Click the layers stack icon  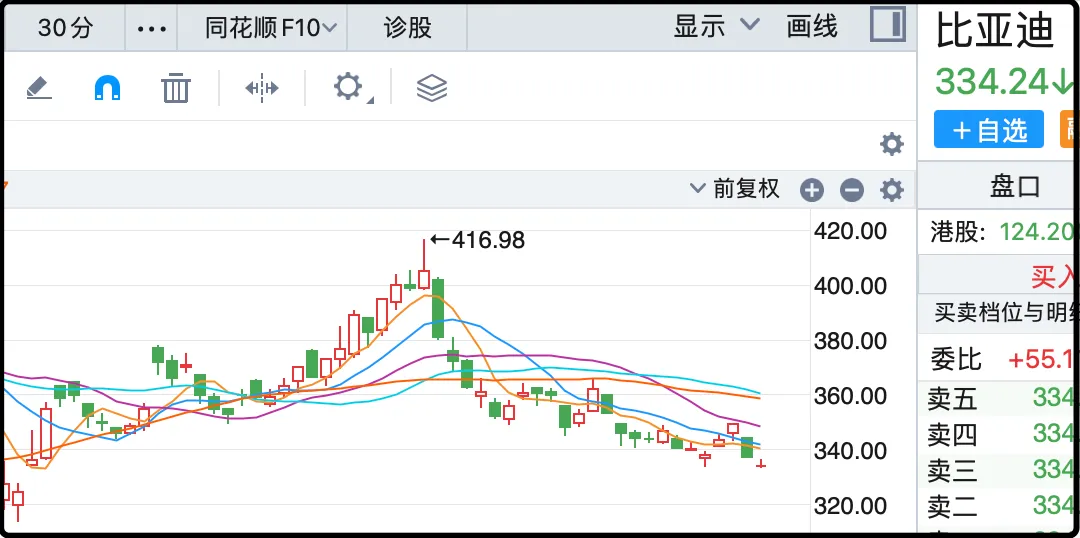tap(431, 88)
